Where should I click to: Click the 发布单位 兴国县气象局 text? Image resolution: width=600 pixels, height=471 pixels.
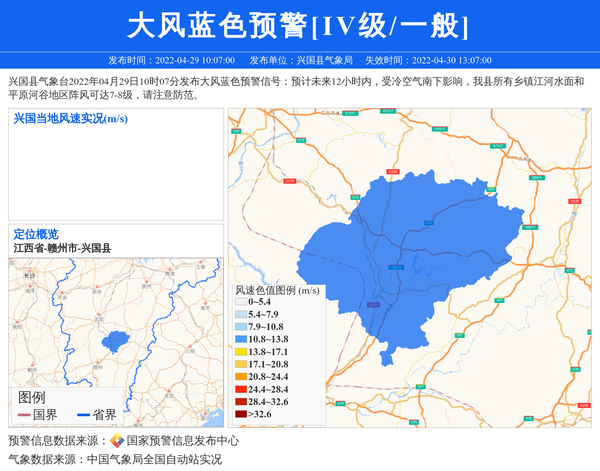pyautogui.click(x=301, y=61)
